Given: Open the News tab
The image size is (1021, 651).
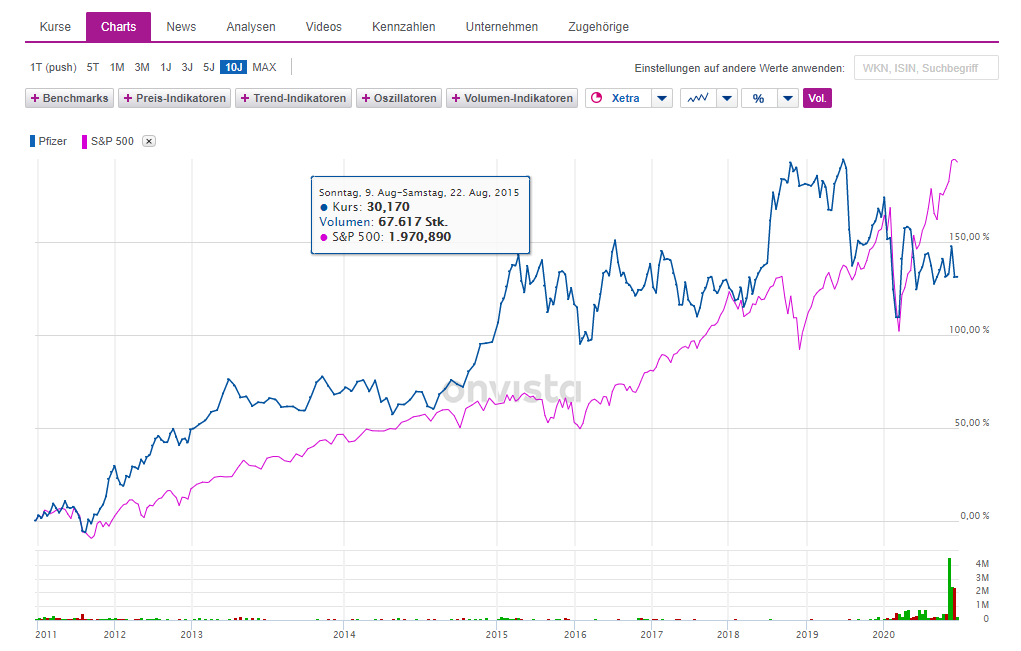Looking at the screenshot, I should tap(181, 27).
